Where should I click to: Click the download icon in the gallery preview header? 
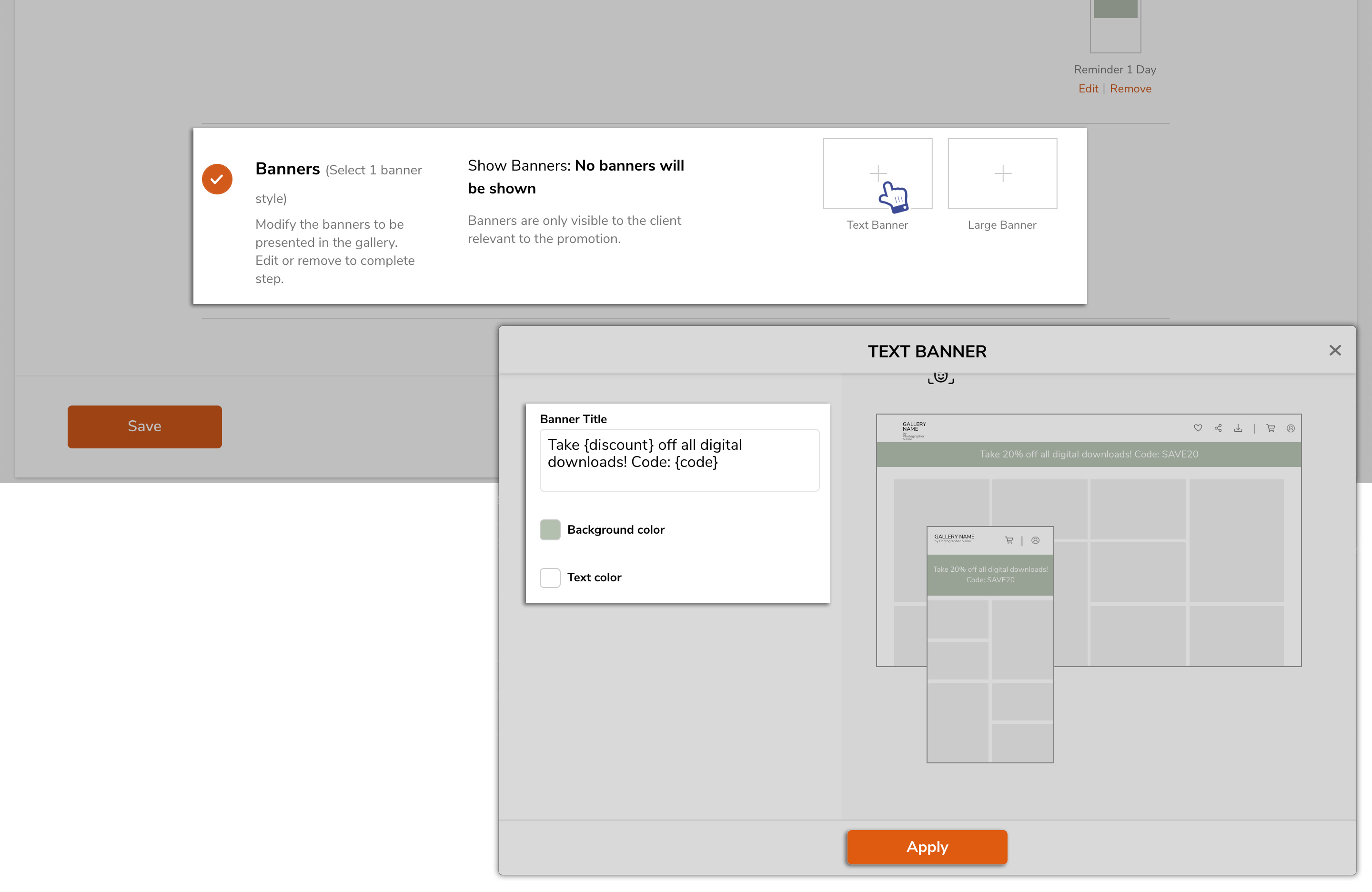click(x=1238, y=428)
